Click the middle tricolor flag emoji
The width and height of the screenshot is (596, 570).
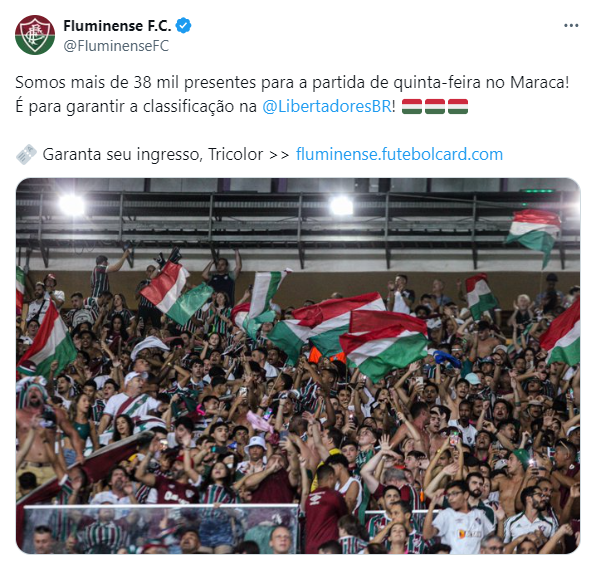tap(435, 106)
